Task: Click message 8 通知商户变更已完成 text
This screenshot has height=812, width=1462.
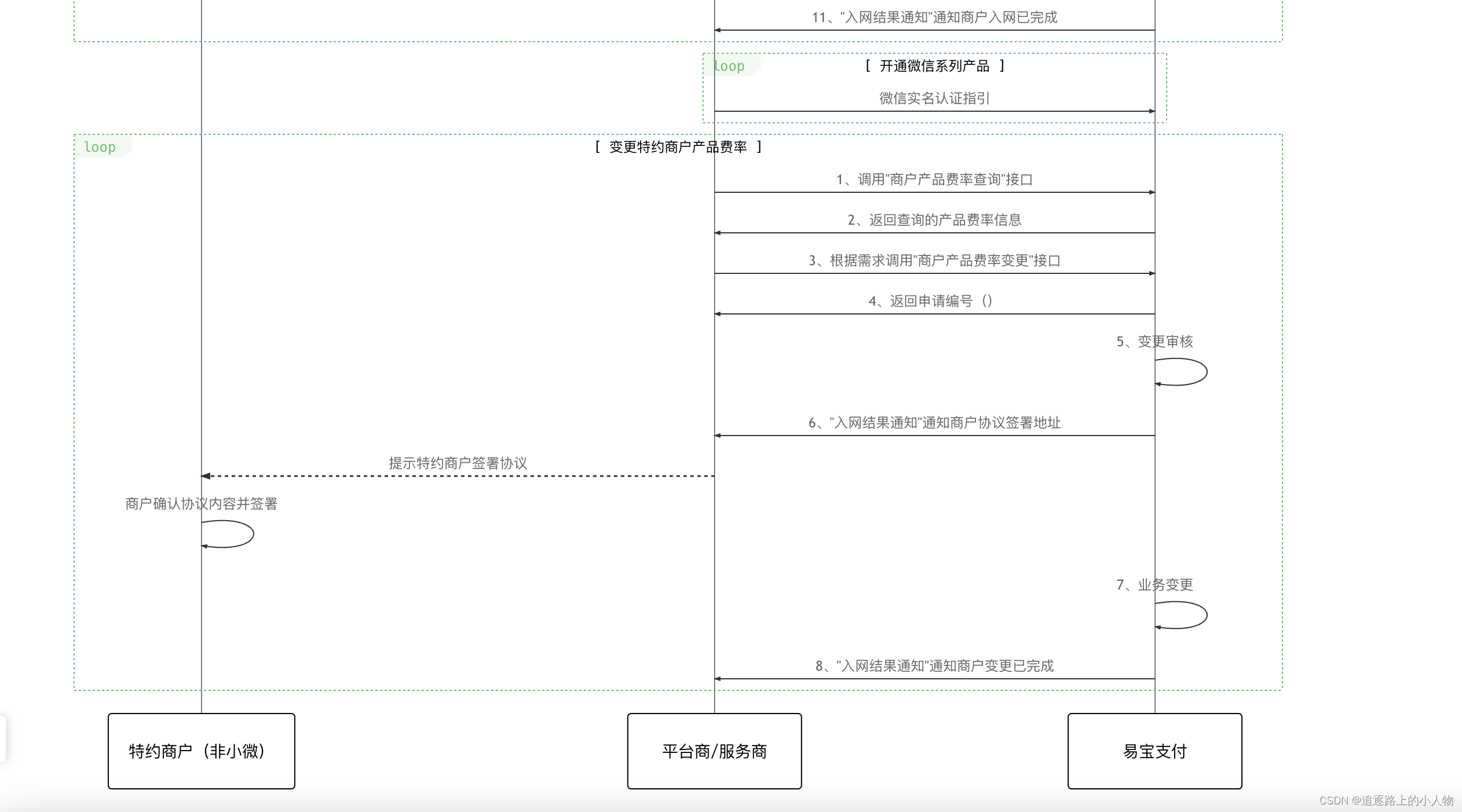Action: pos(934,666)
